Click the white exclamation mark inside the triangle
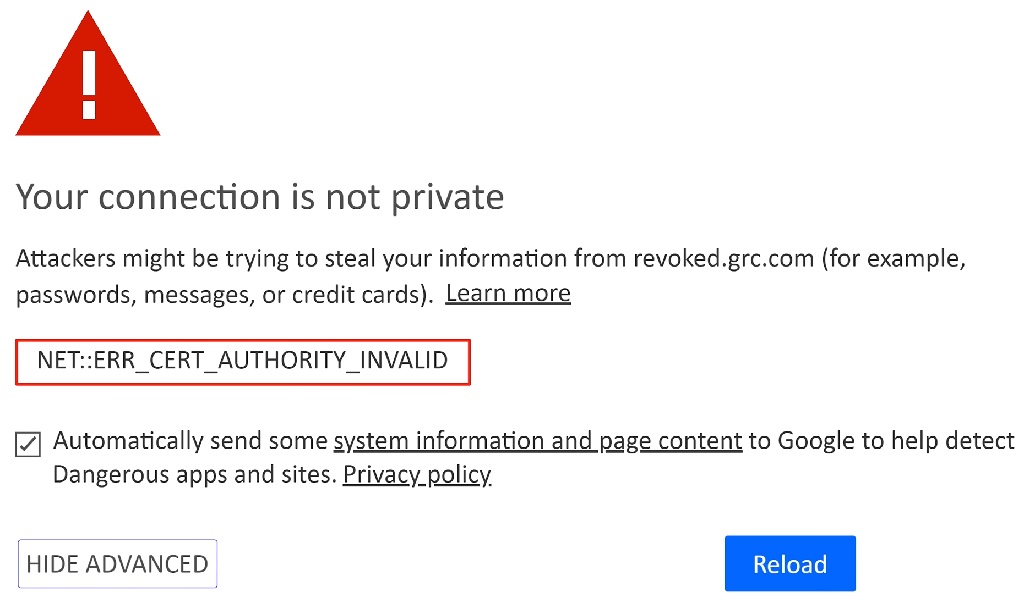Image resolution: width=1024 pixels, height=609 pixels. 89,85
